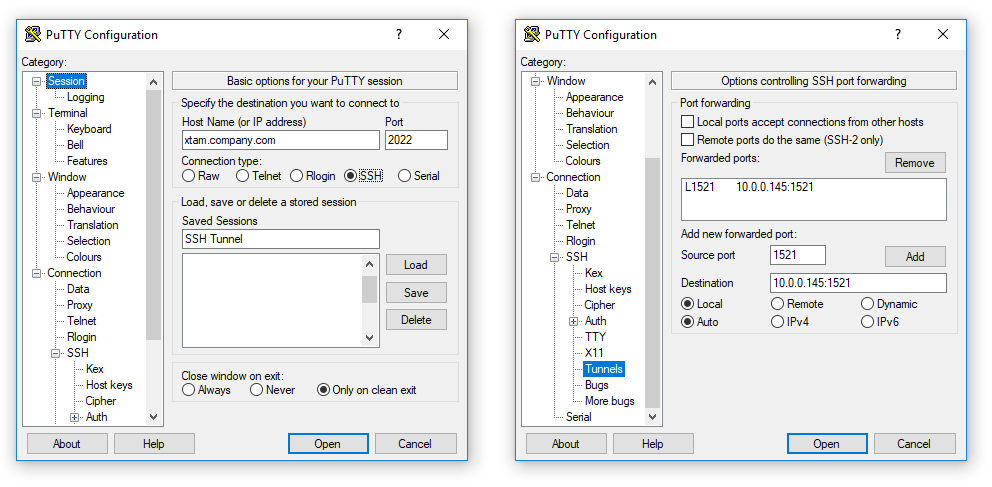Viewport: 992px width, 487px height.
Task: Select the Dynamic port forwarding radio button
Action: click(x=867, y=304)
